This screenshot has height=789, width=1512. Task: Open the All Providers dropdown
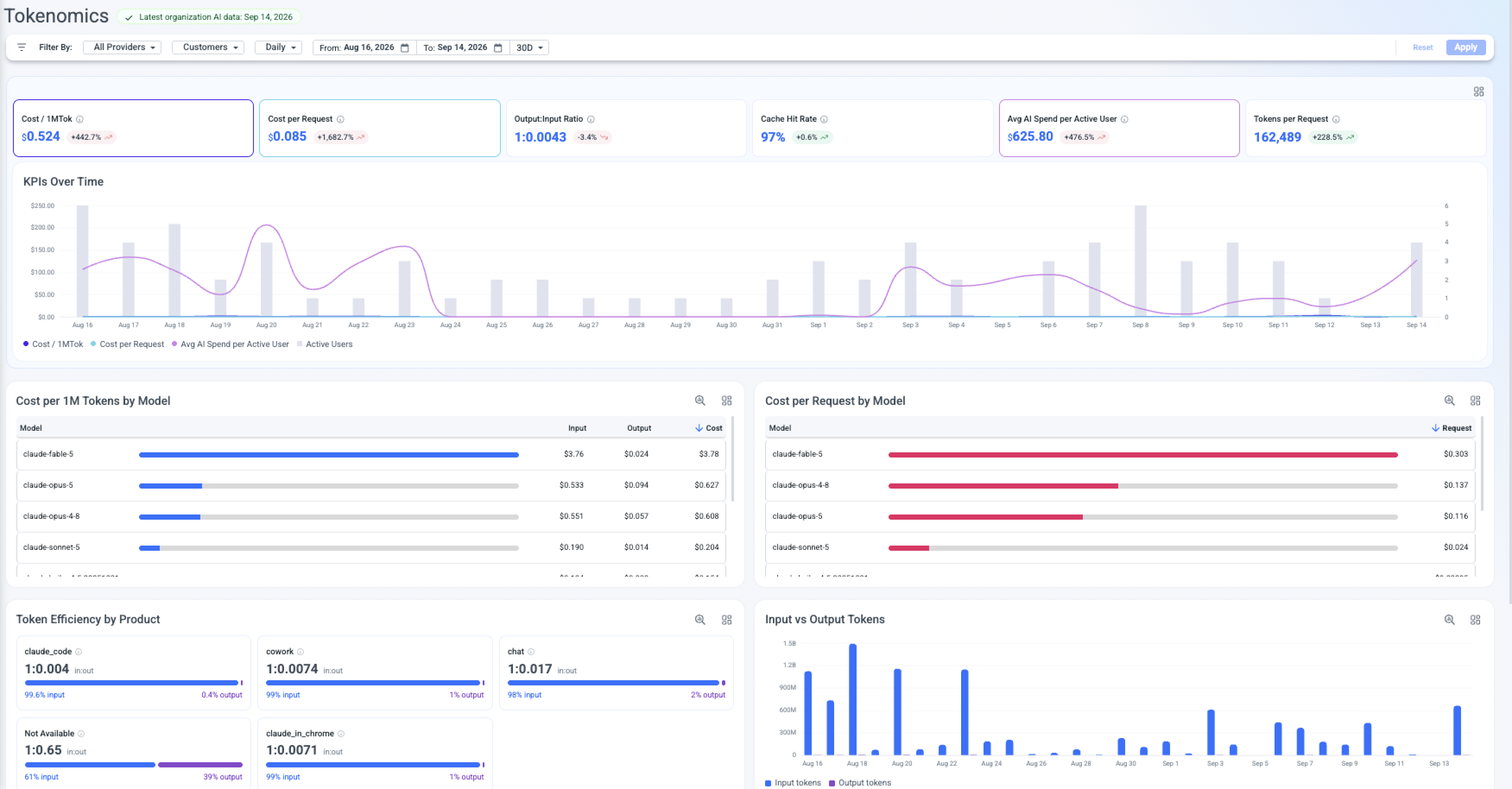pyautogui.click(x=122, y=47)
